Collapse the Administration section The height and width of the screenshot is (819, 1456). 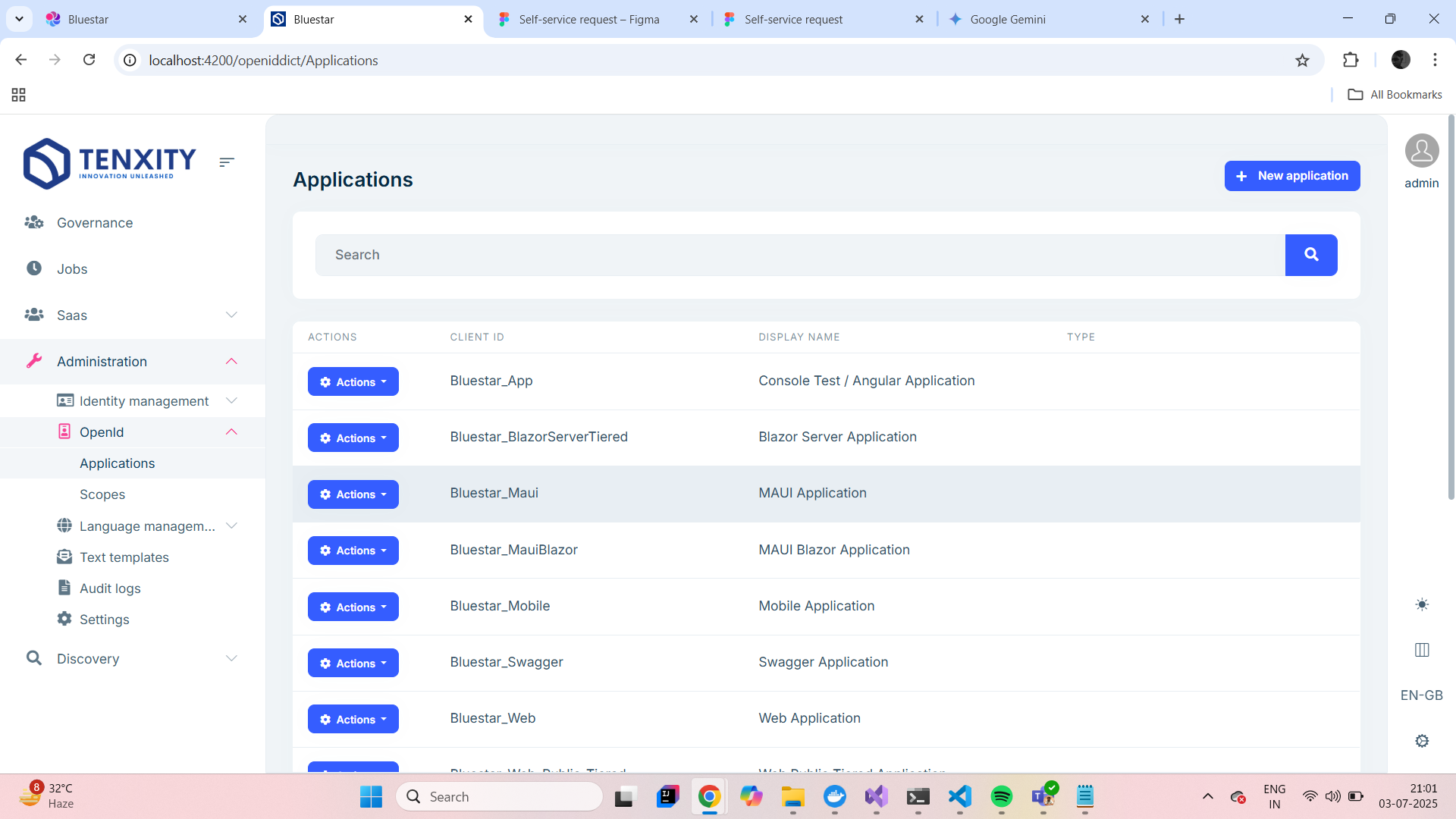[232, 362]
